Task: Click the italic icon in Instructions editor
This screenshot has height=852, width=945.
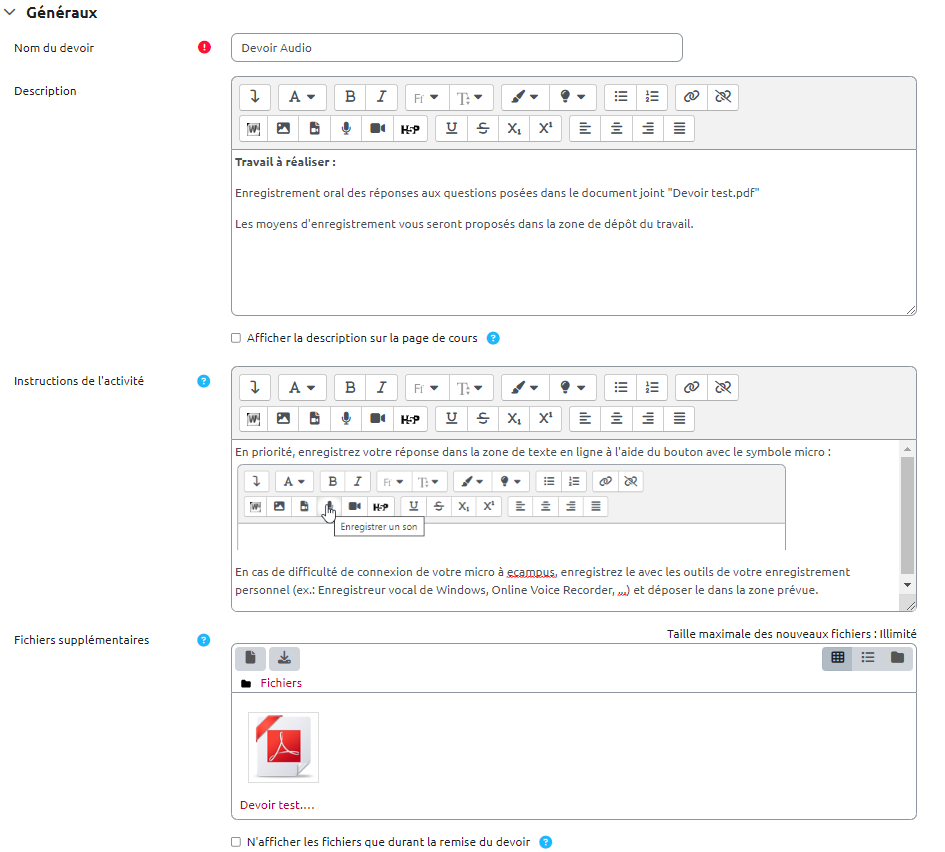Action: coord(381,387)
